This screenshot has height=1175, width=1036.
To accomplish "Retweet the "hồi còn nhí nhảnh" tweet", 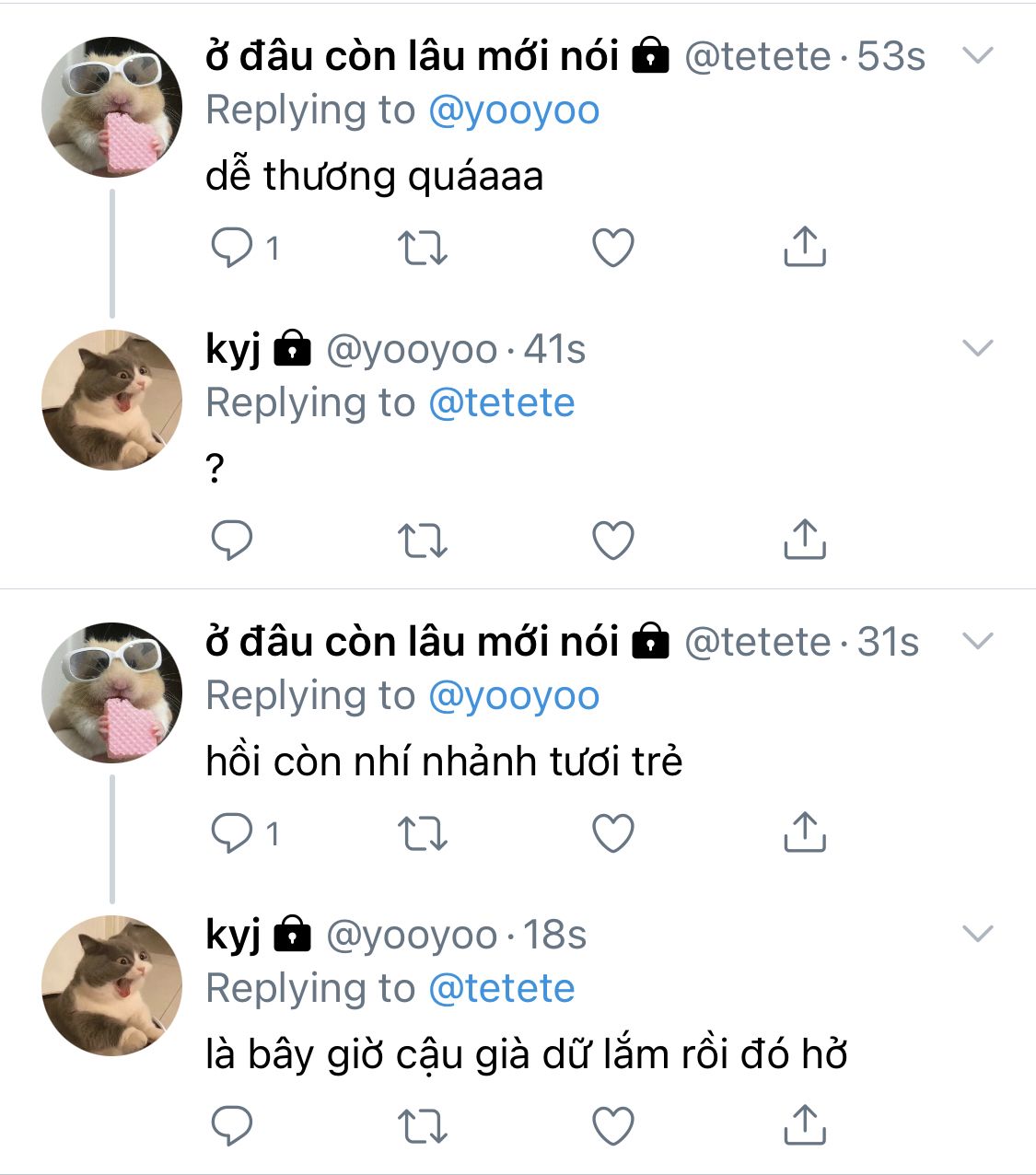I will tap(423, 833).
